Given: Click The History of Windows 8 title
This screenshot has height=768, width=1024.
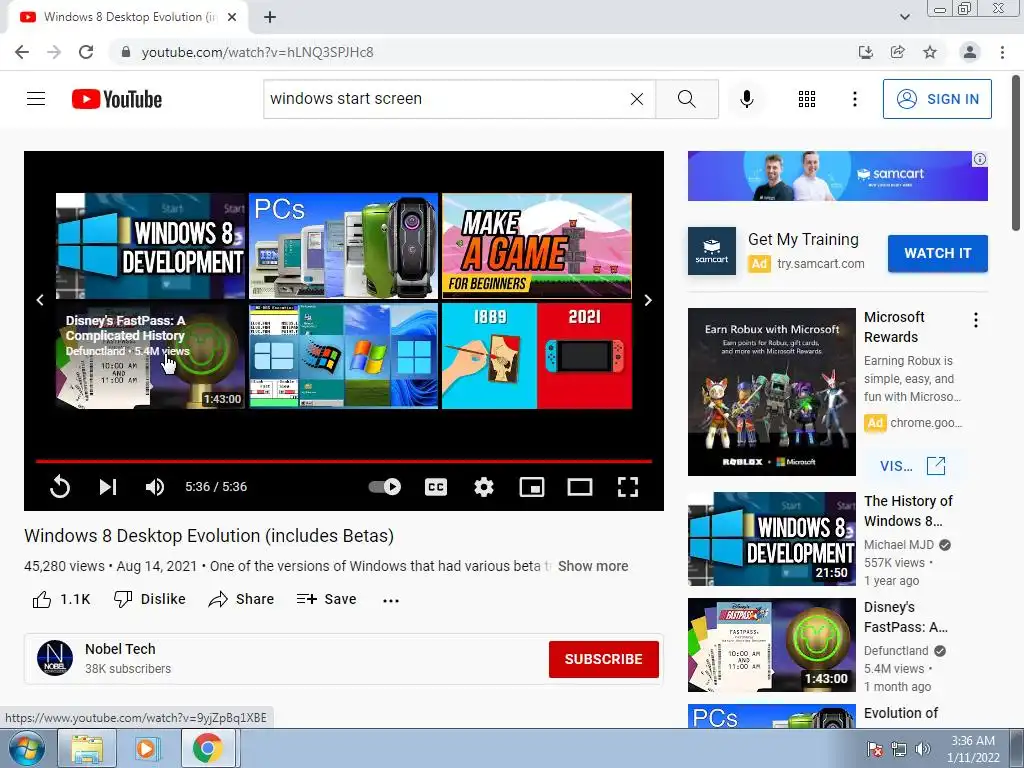Looking at the screenshot, I should (x=908, y=511).
